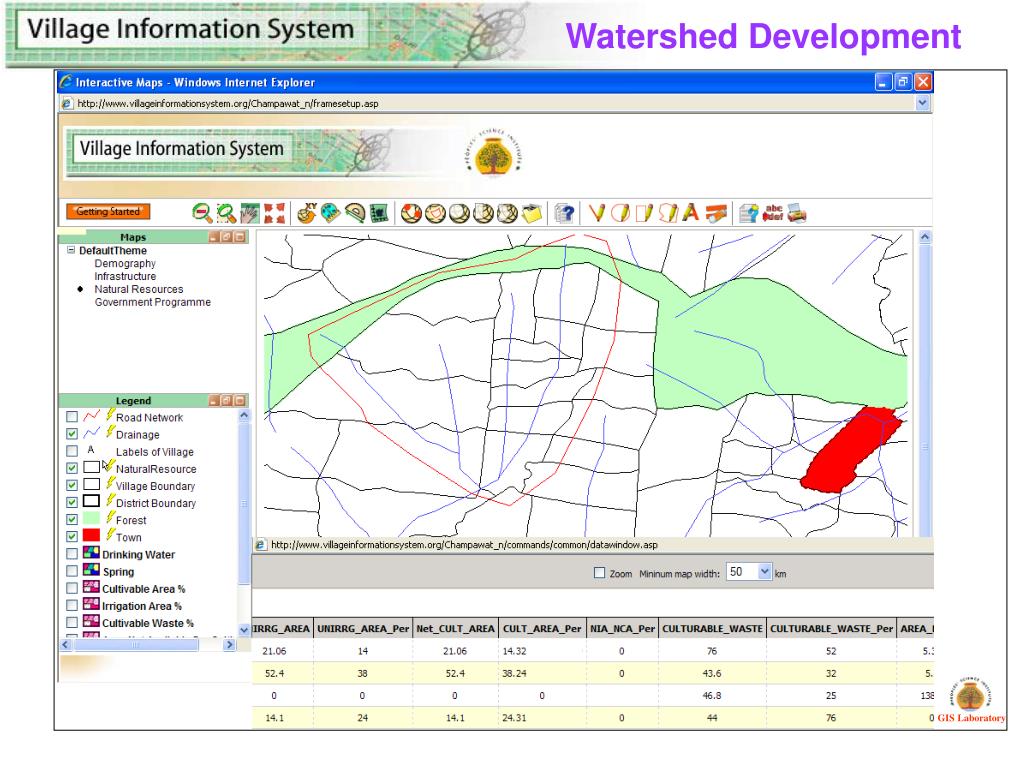The width and height of the screenshot is (1024, 768).
Task: Select the text annotation letter A tool
Action: 690,213
